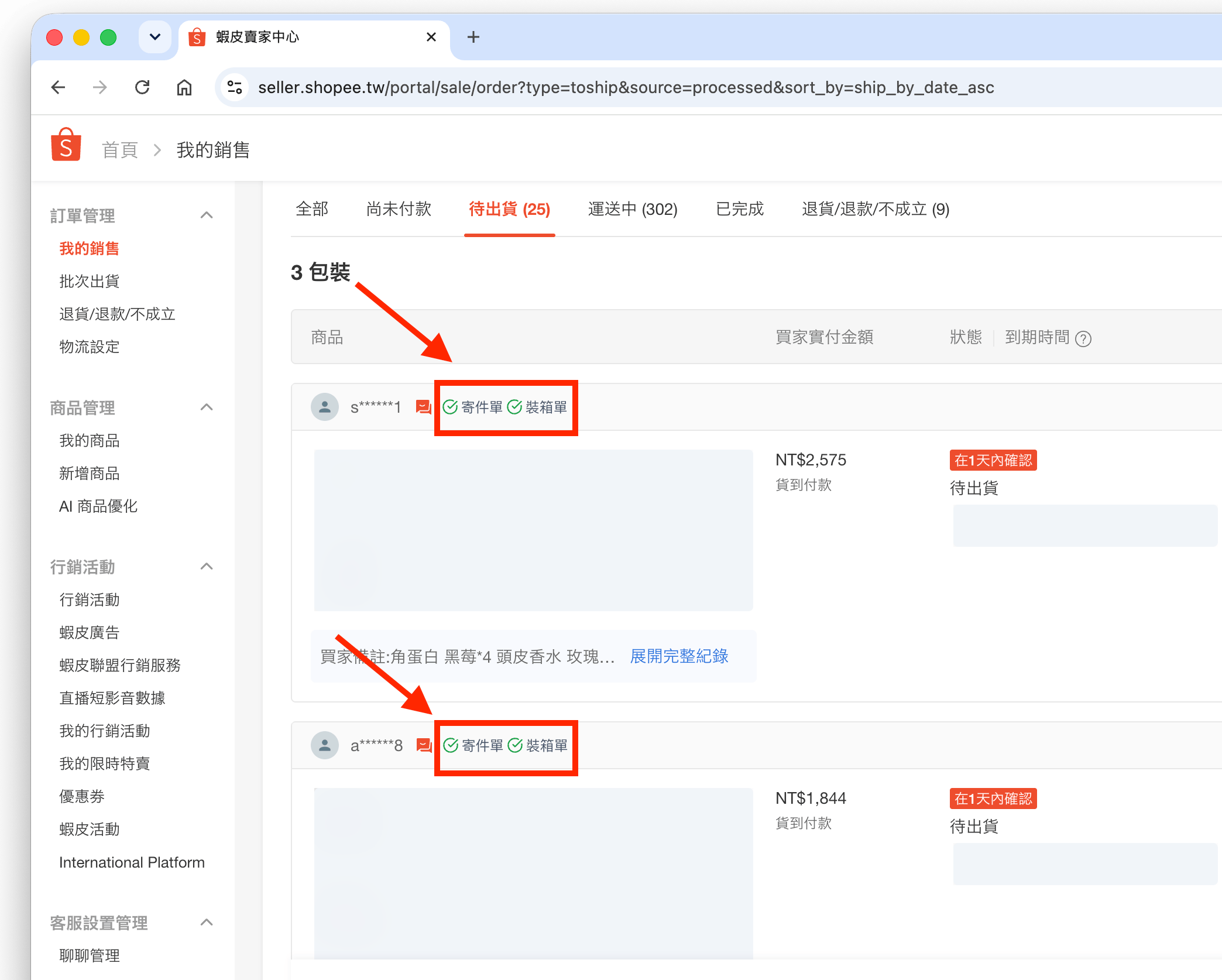Collapse the 客服設置管理 sidebar section

pyautogui.click(x=207, y=923)
